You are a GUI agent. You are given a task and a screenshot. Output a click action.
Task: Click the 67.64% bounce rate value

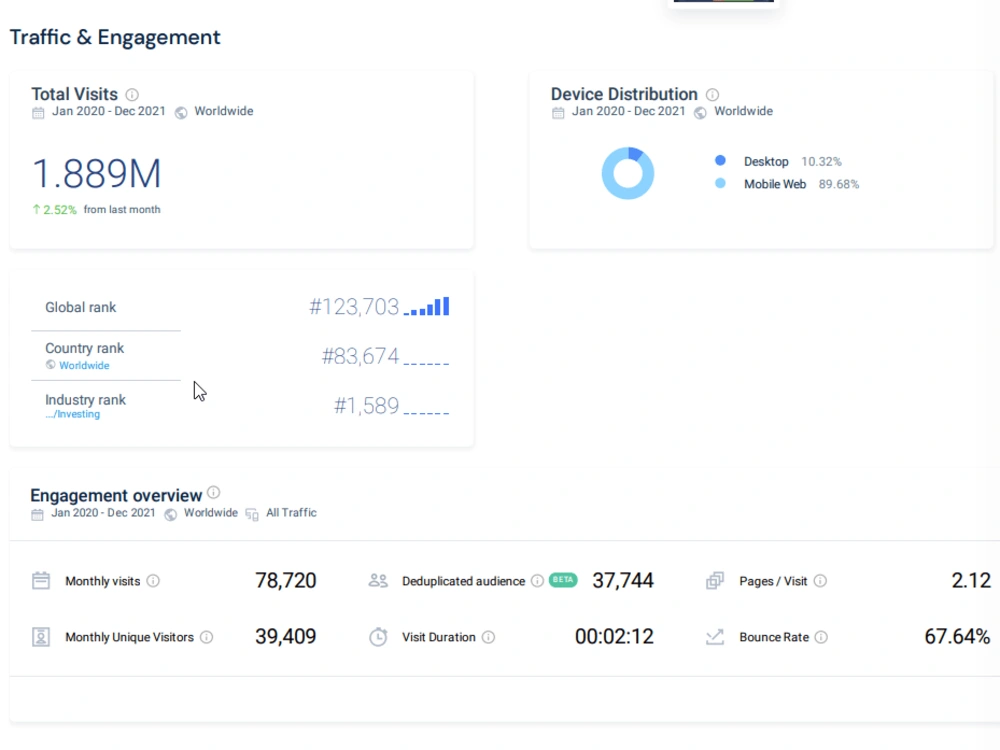[957, 636]
